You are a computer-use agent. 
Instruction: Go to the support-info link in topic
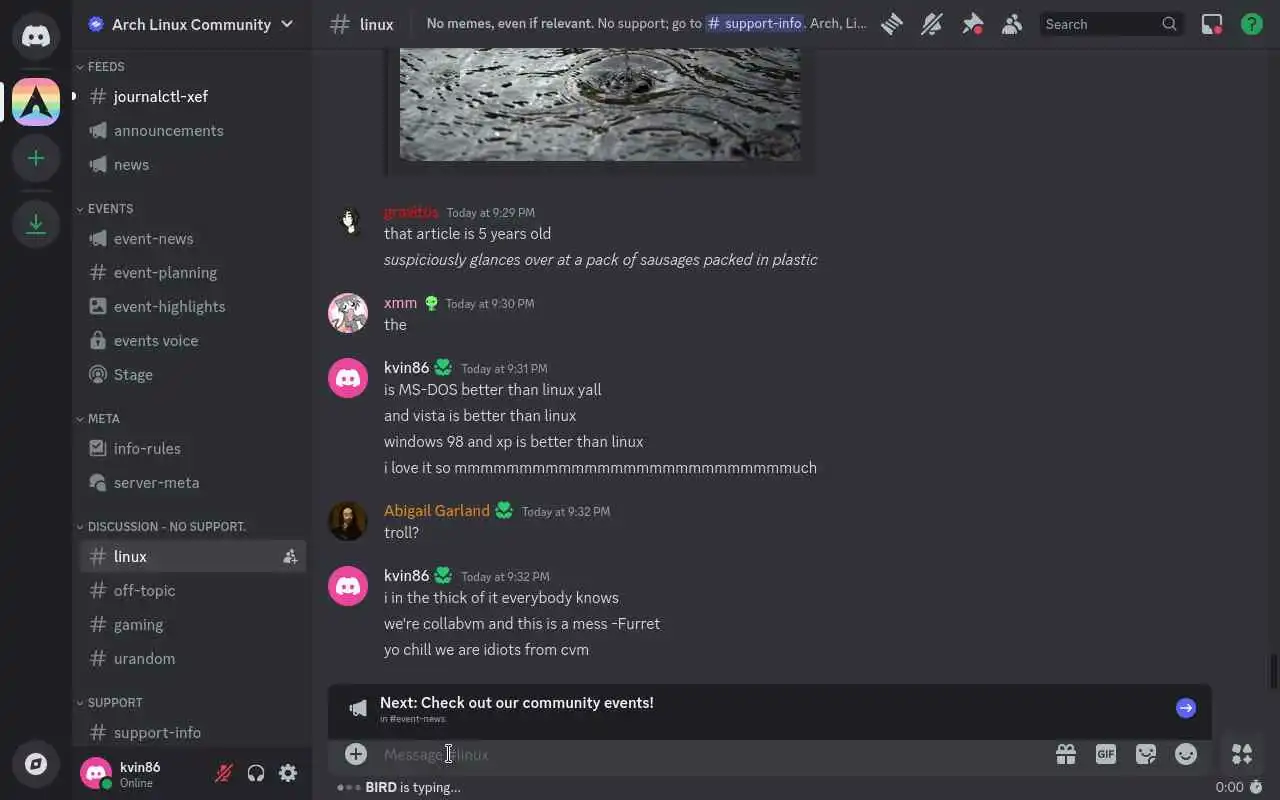(755, 24)
